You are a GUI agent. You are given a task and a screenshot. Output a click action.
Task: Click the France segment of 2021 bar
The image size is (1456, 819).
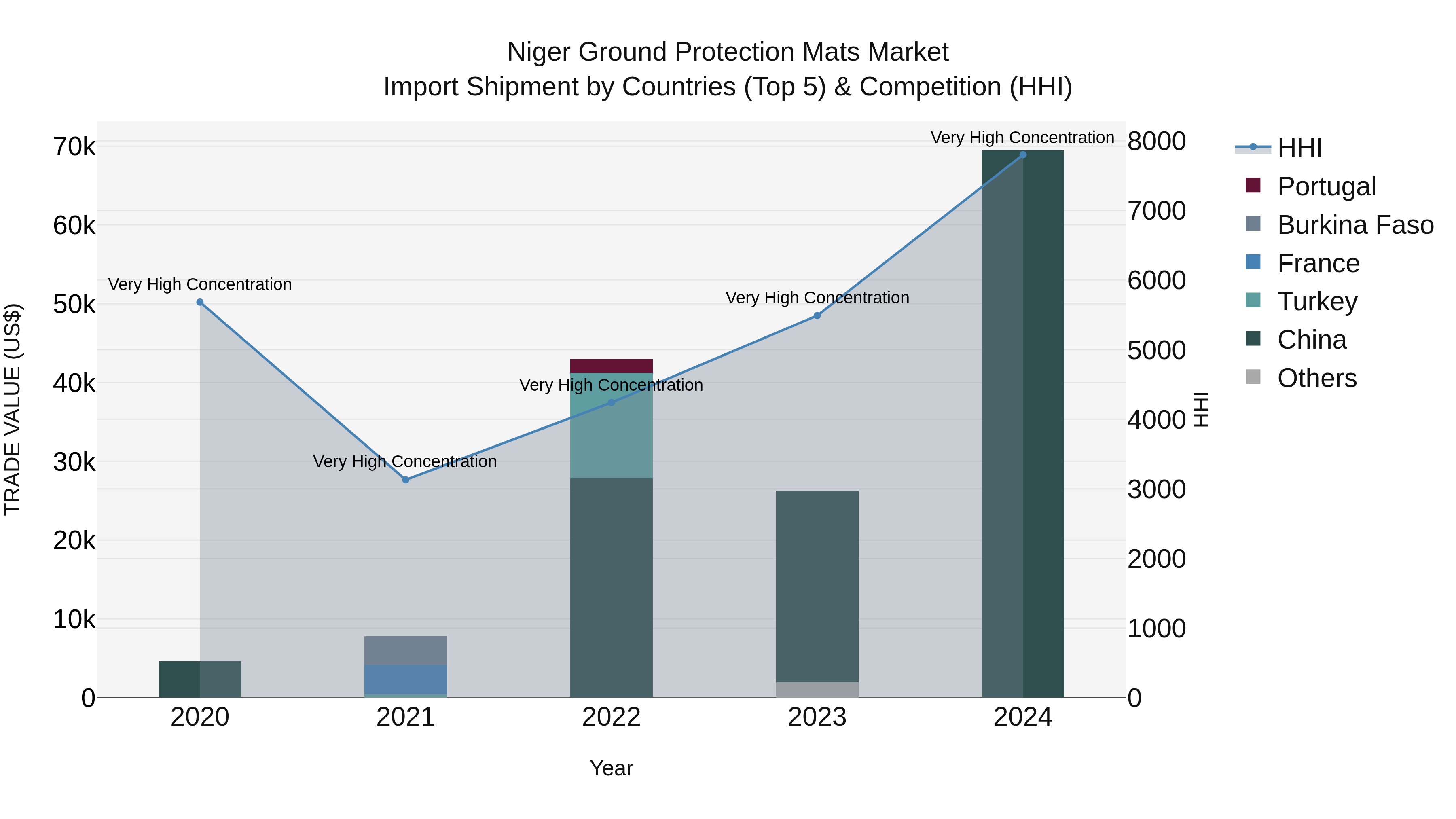pos(406,679)
